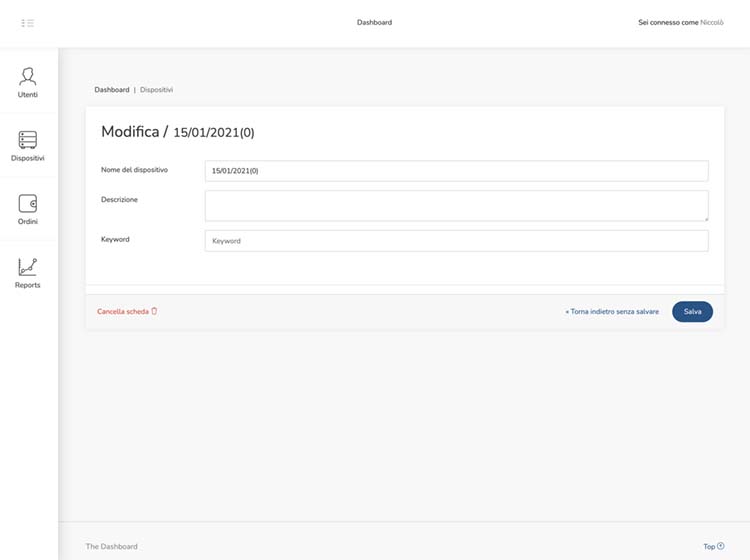Open the Utenti section user icon
Screen dimensions: 750x560
pyautogui.click(x=28, y=76)
